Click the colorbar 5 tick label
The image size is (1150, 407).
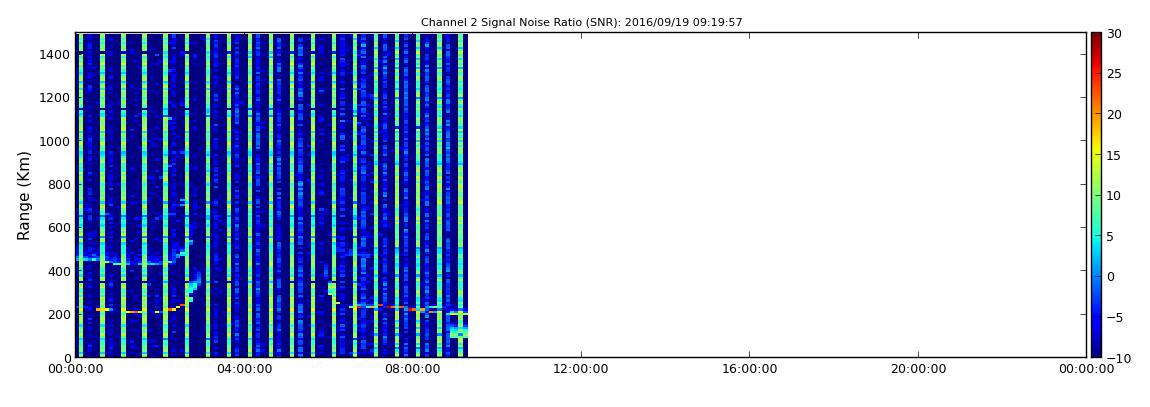pyautogui.click(x=1111, y=236)
